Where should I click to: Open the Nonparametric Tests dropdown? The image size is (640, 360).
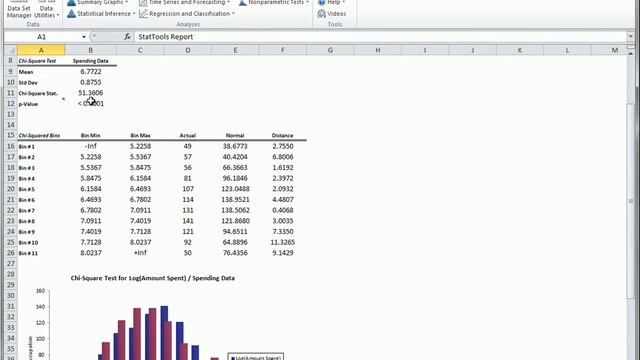tap(274, 2)
